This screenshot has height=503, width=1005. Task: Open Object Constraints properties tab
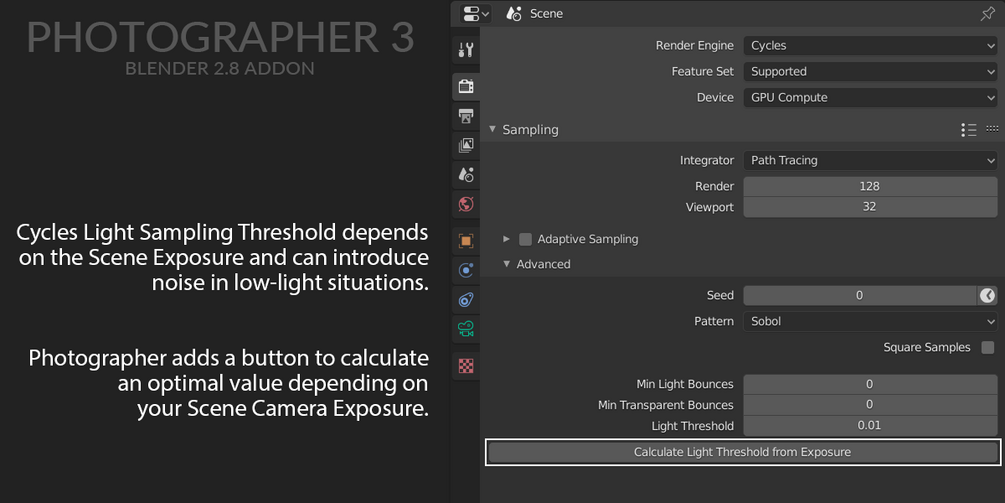coord(466,299)
